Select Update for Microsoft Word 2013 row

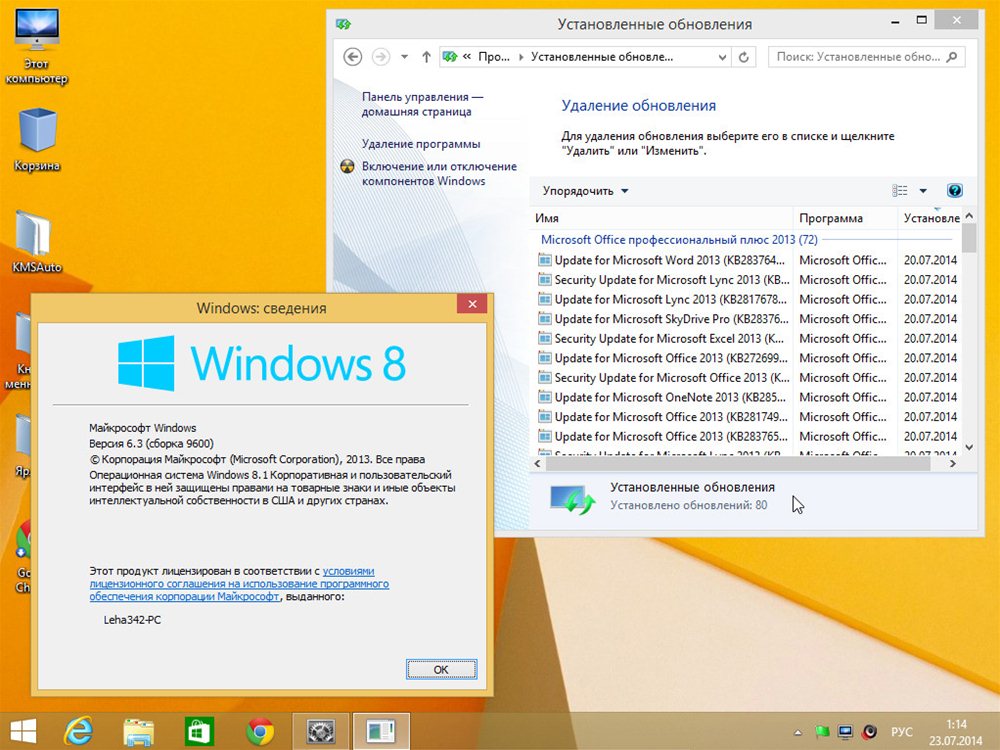click(746, 260)
